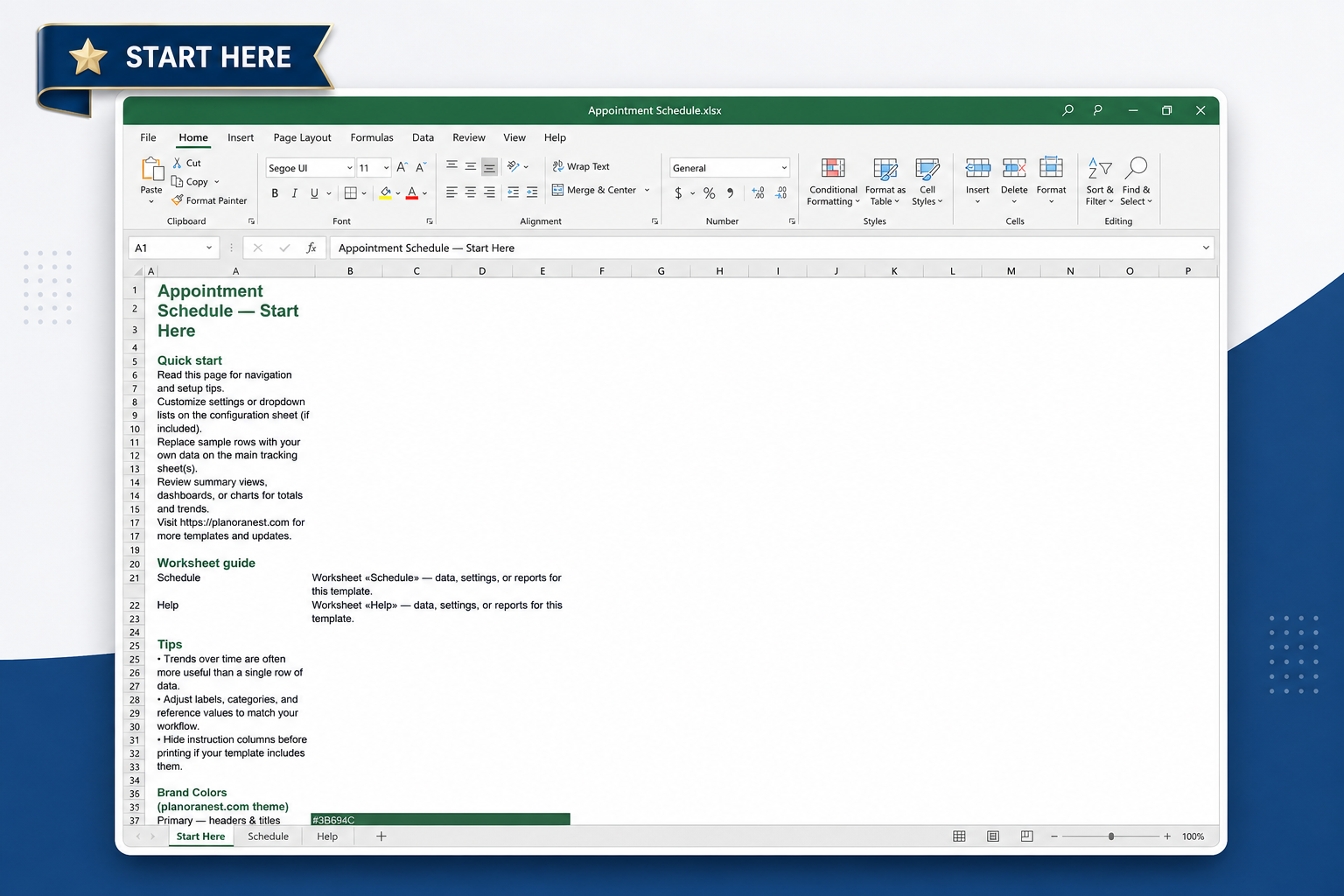Expand Merge & Center dropdown arrow
The height and width of the screenshot is (896, 1344).
coord(647,190)
